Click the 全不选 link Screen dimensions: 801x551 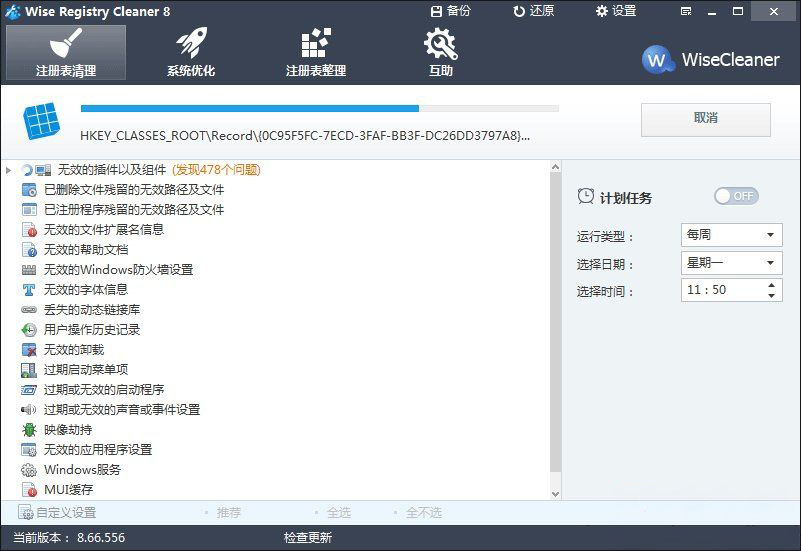tap(423, 512)
